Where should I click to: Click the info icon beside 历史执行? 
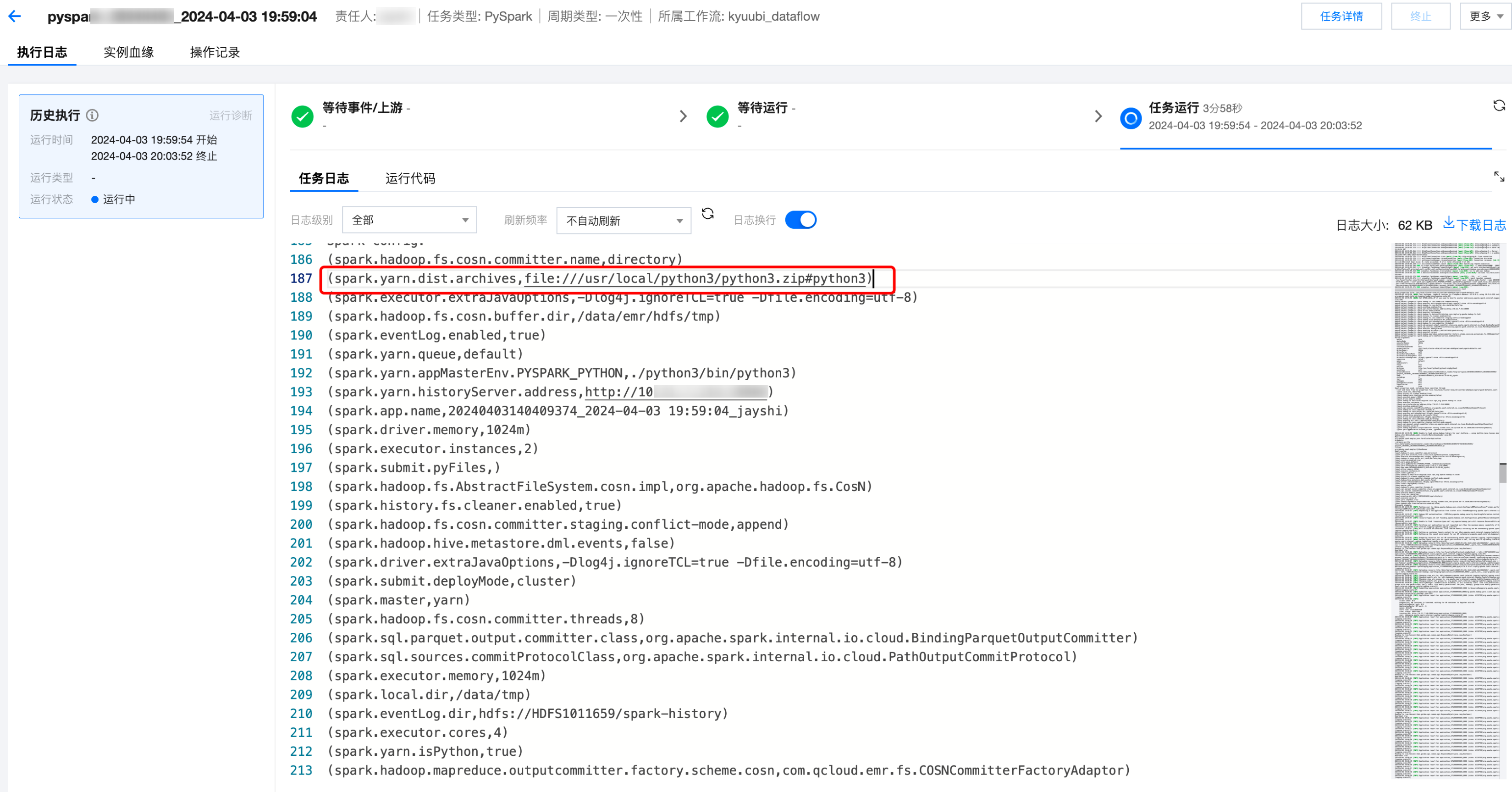(93, 115)
